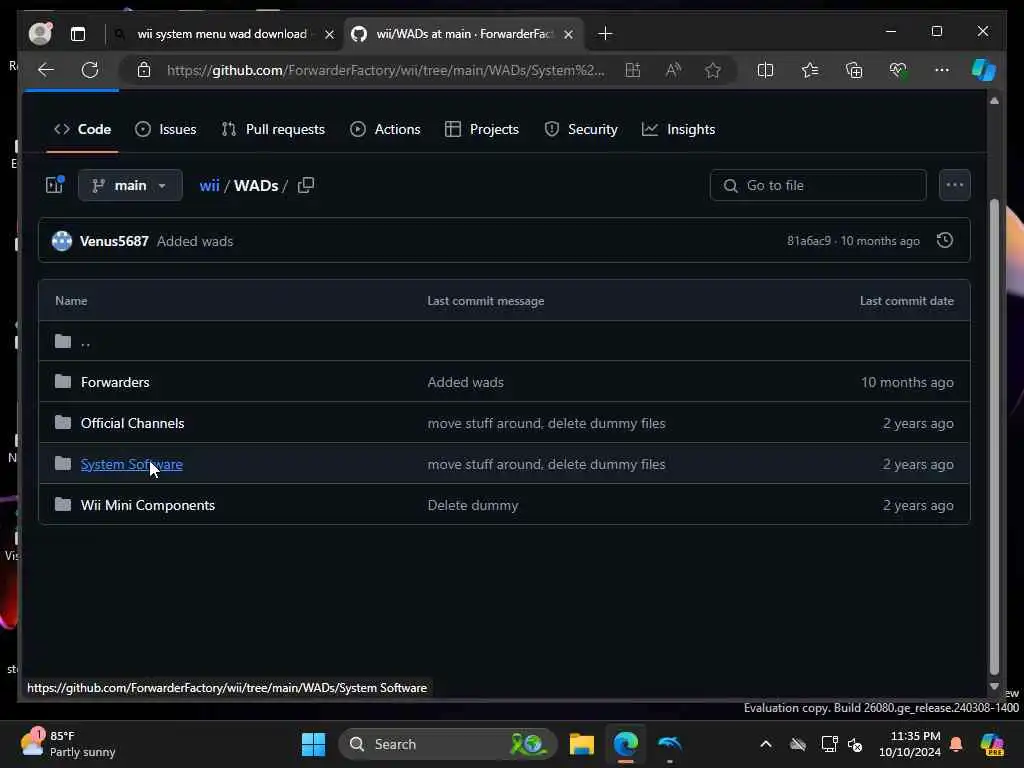
Task: Open the weather widget showing 85°F
Action: click(67, 744)
